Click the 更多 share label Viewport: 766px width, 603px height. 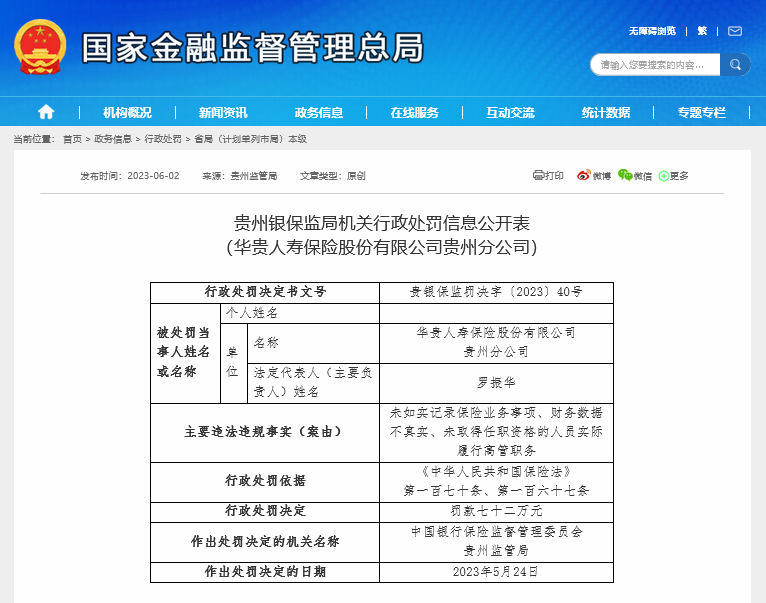coord(679,176)
